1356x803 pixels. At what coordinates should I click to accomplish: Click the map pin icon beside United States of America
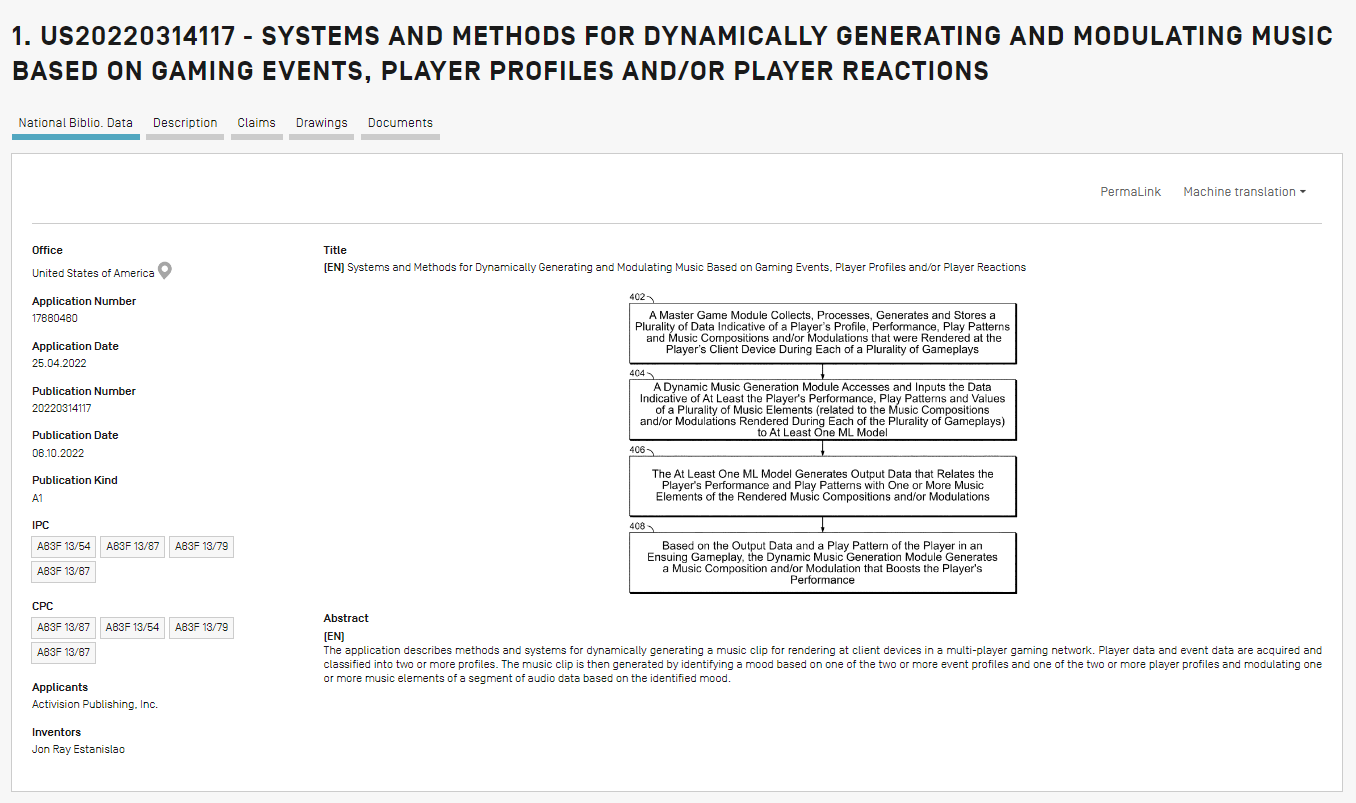pyautogui.click(x=165, y=271)
